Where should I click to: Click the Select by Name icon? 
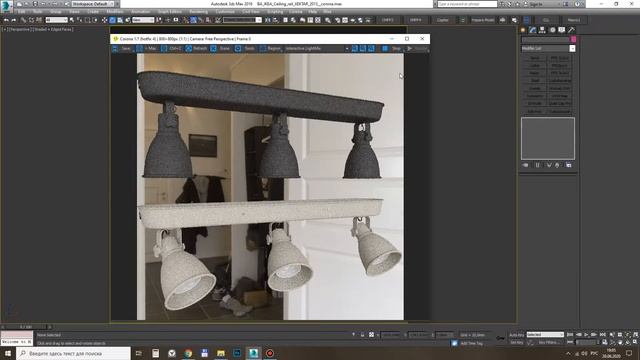coord(79,20)
